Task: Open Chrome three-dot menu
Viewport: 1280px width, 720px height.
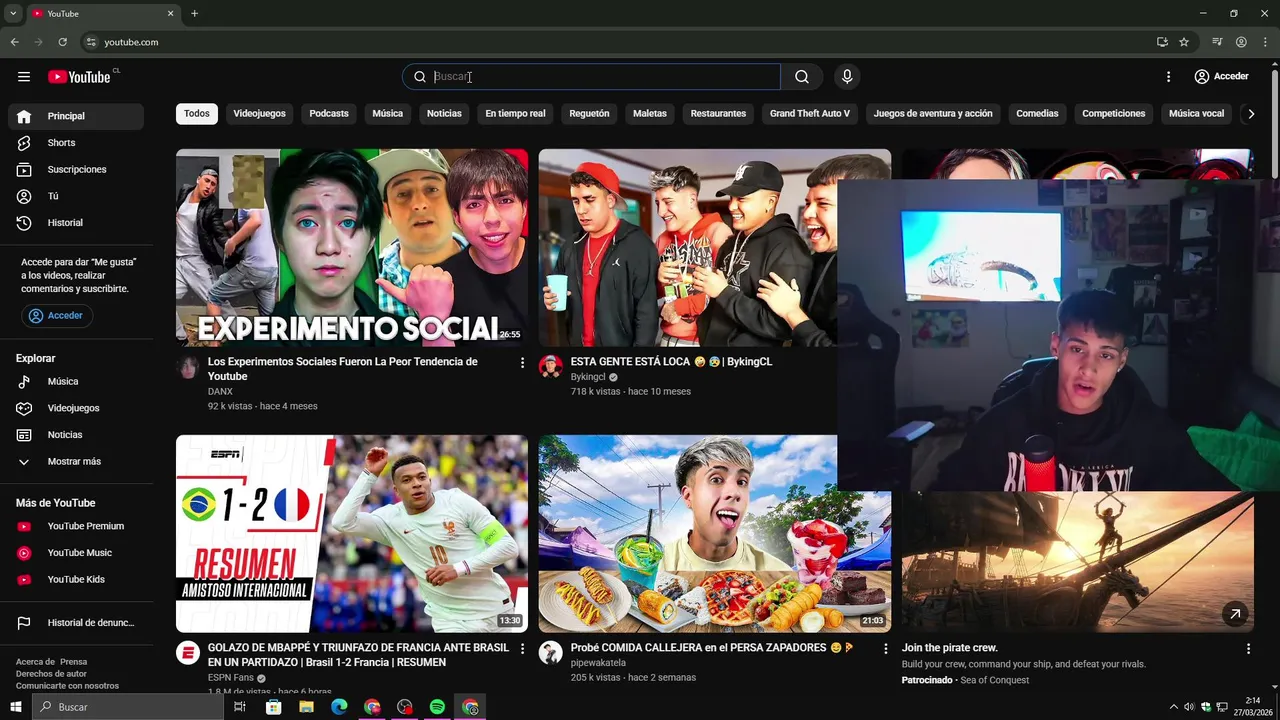Action: 1264,42
